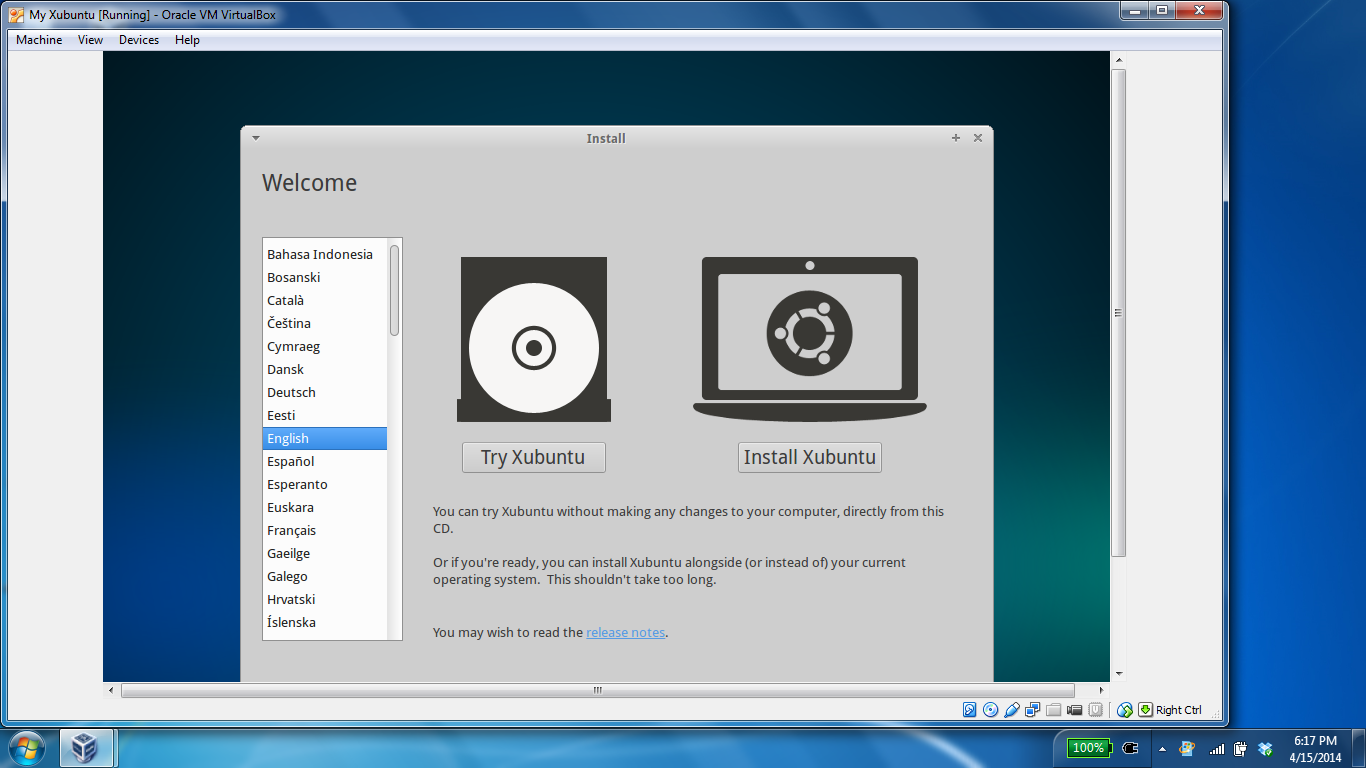The height and width of the screenshot is (768, 1366).
Task: Open the wireless network signal icon
Action: click(x=1216, y=748)
